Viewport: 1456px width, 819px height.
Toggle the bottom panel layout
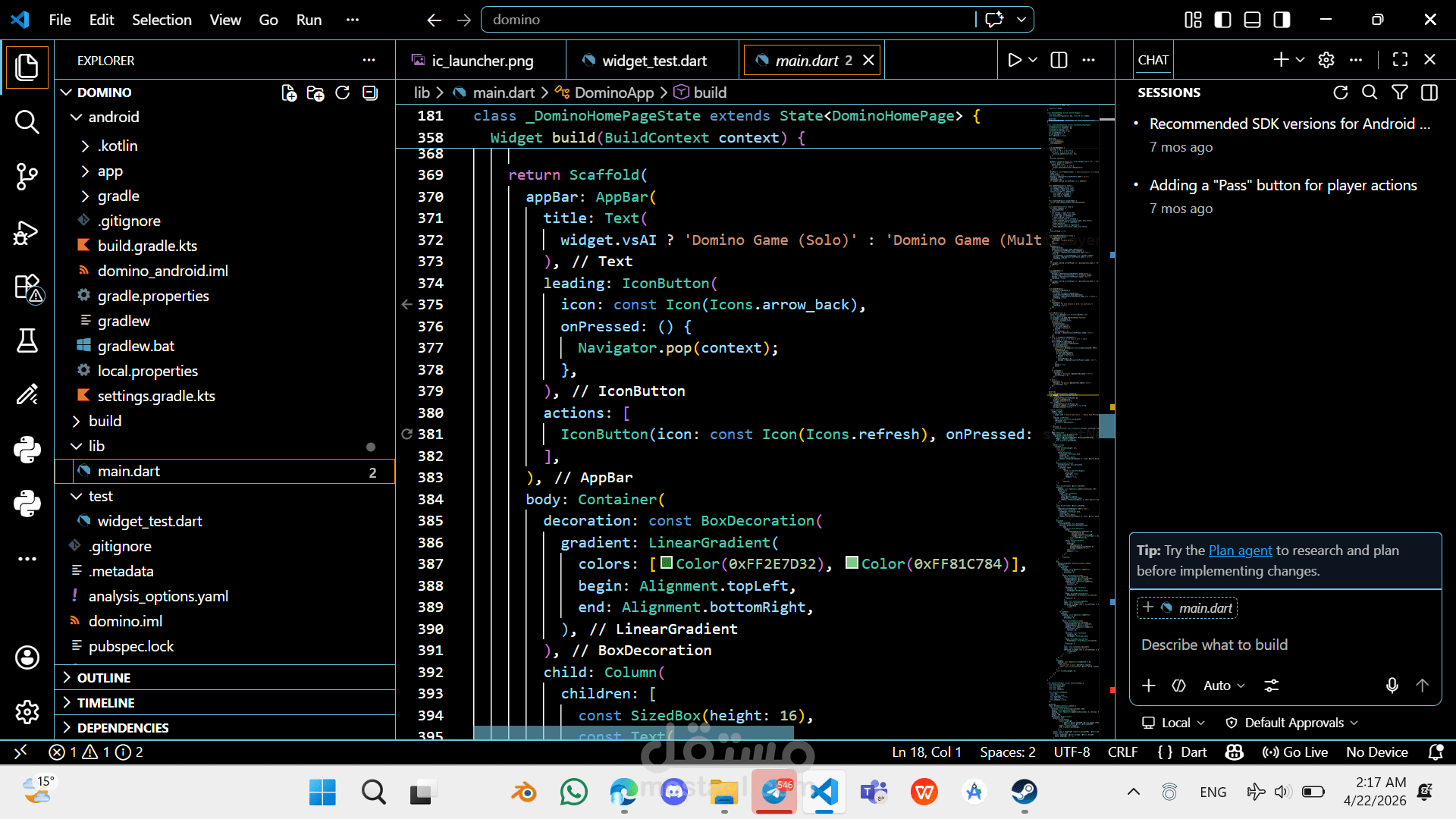pyautogui.click(x=1252, y=20)
